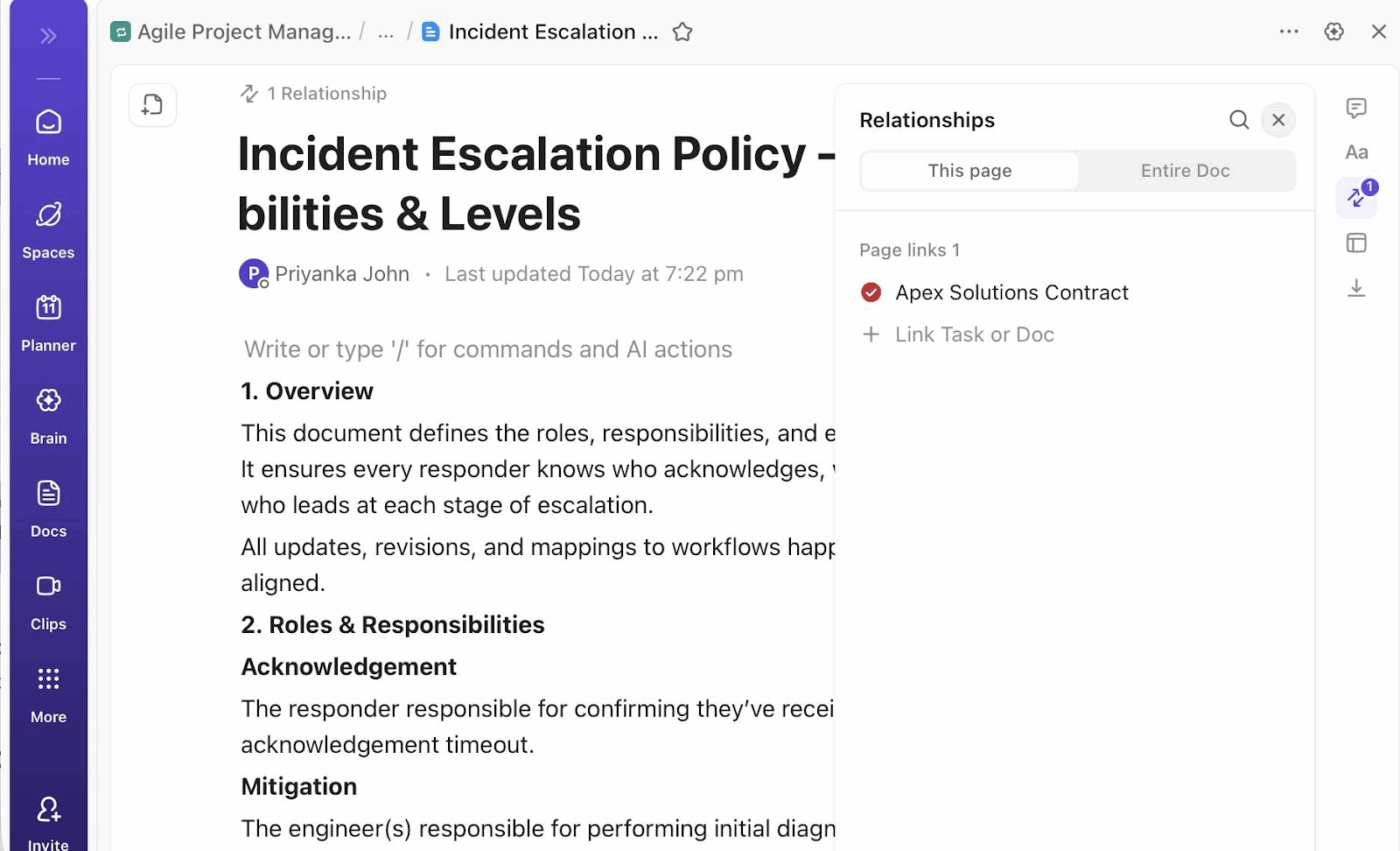Expand the collapsed breadcrumb ellipsis
1400x851 pixels.
point(385,31)
